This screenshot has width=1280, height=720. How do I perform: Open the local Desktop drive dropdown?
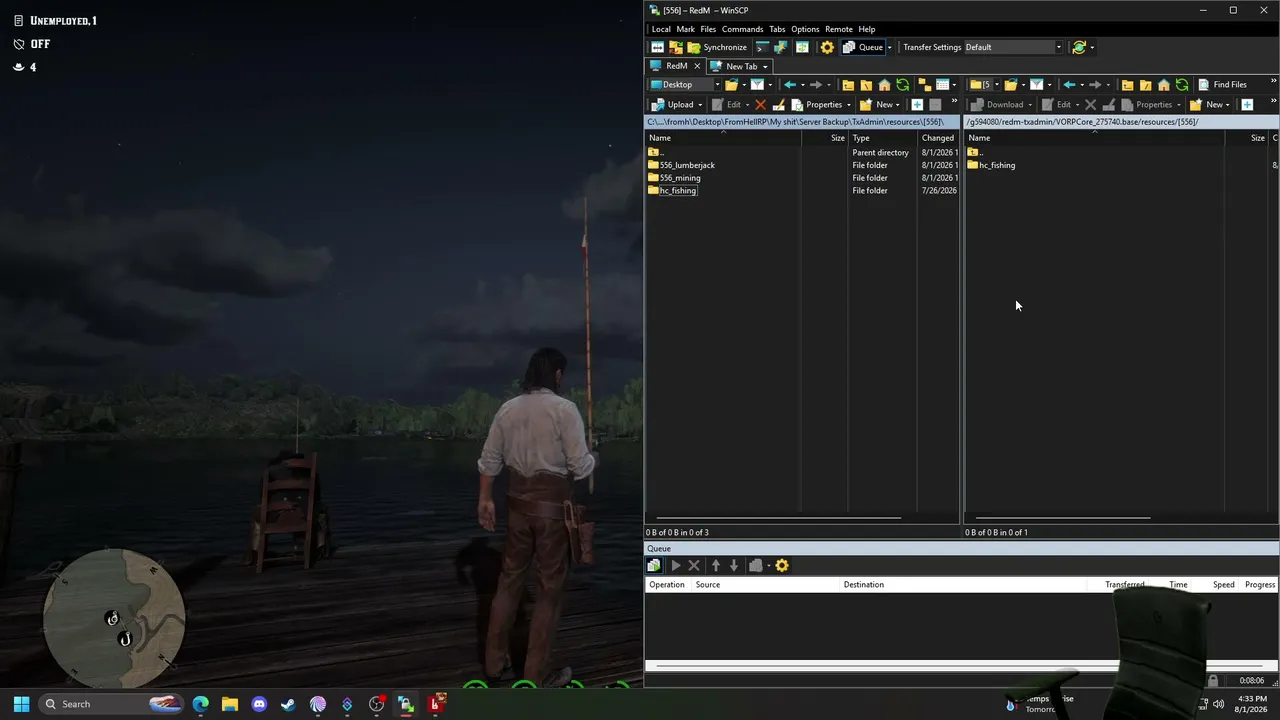click(x=685, y=85)
